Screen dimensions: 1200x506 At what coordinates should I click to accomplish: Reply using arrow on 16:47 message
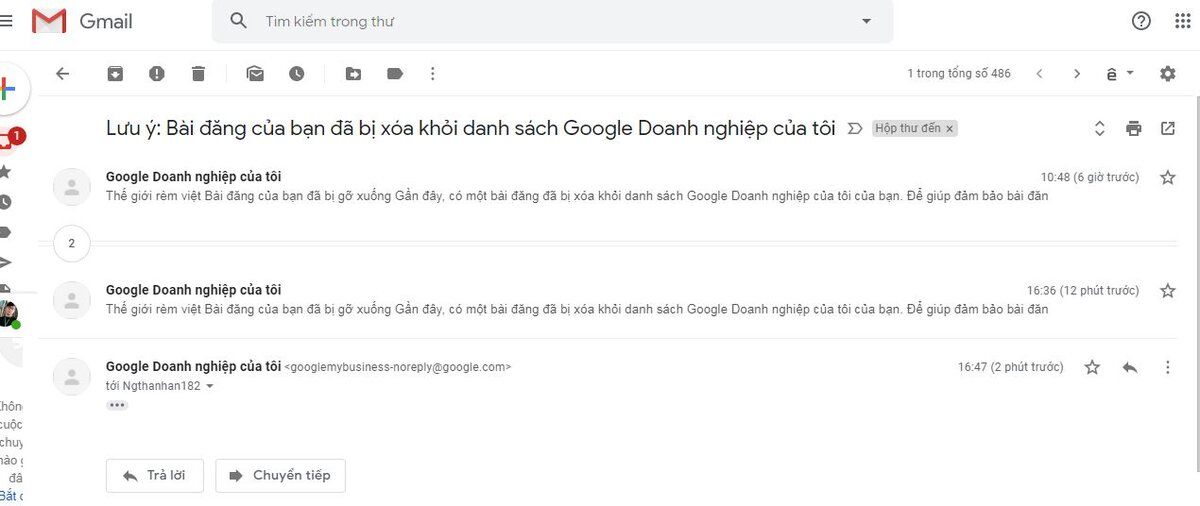(x=1130, y=367)
